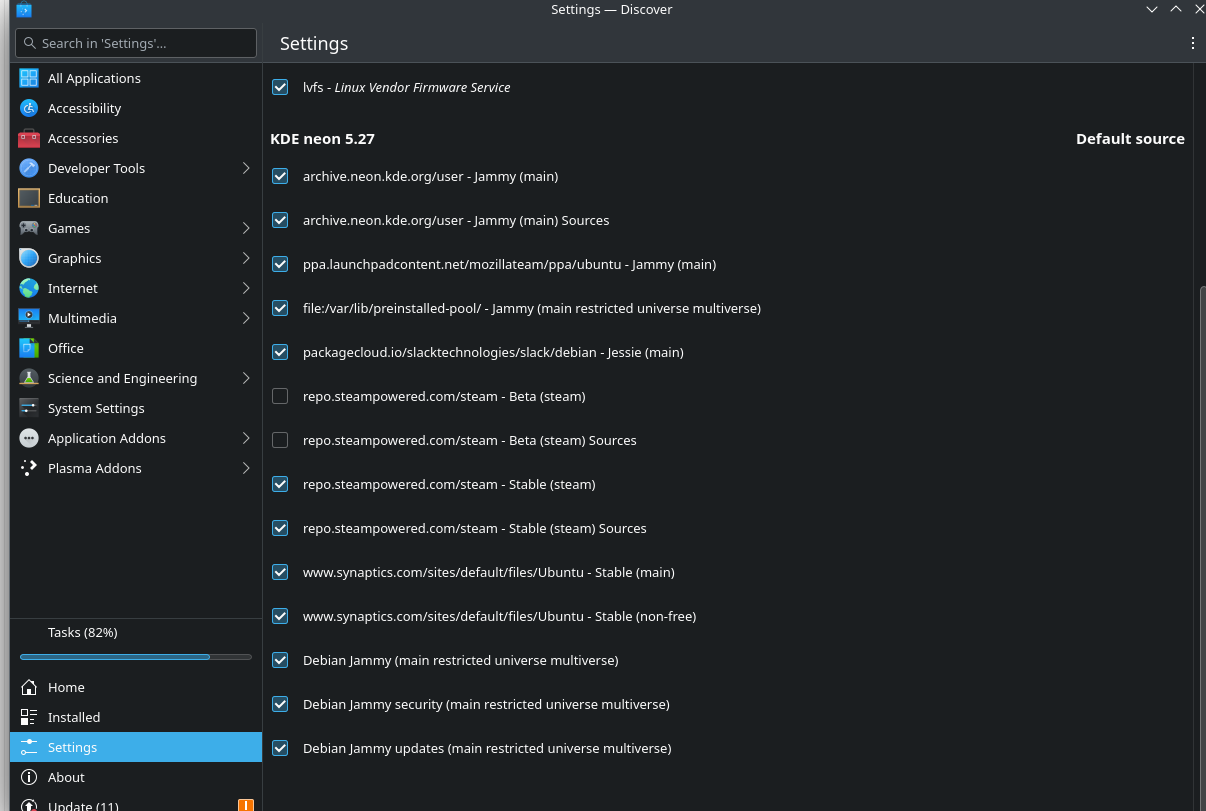The width and height of the screenshot is (1206, 811).
Task: Select the Application Addons icon
Action: [29, 438]
